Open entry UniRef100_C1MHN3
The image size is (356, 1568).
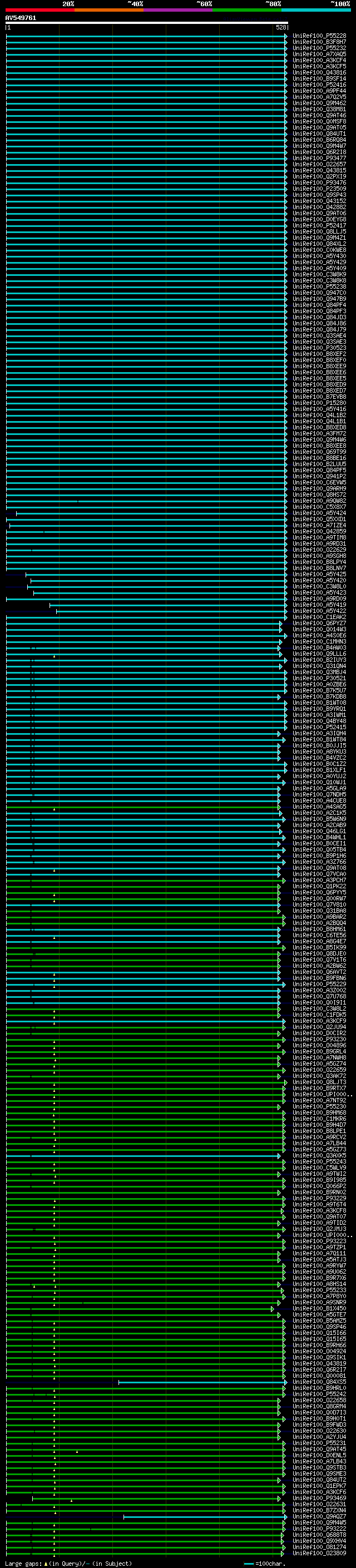pos(319,641)
